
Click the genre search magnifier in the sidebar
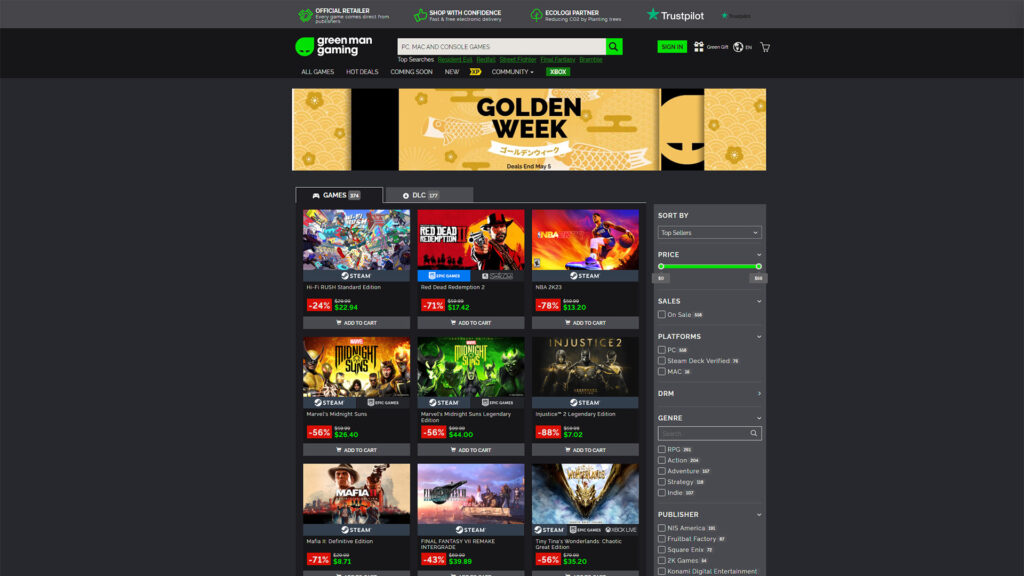(x=756, y=433)
